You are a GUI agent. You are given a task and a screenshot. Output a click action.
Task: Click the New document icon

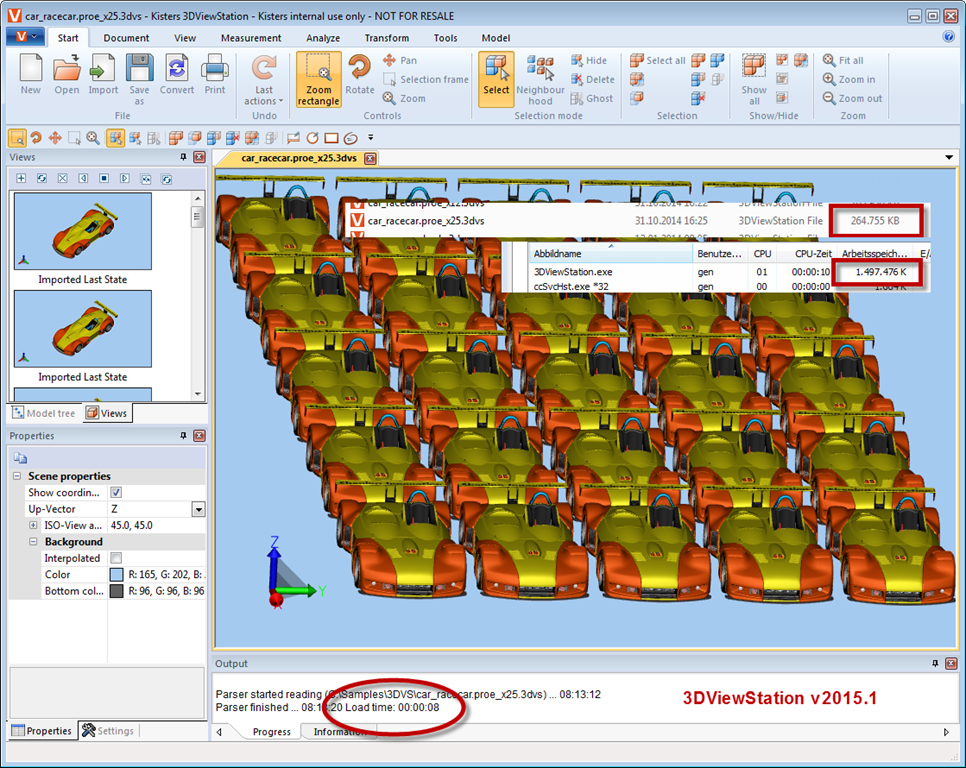[30, 74]
